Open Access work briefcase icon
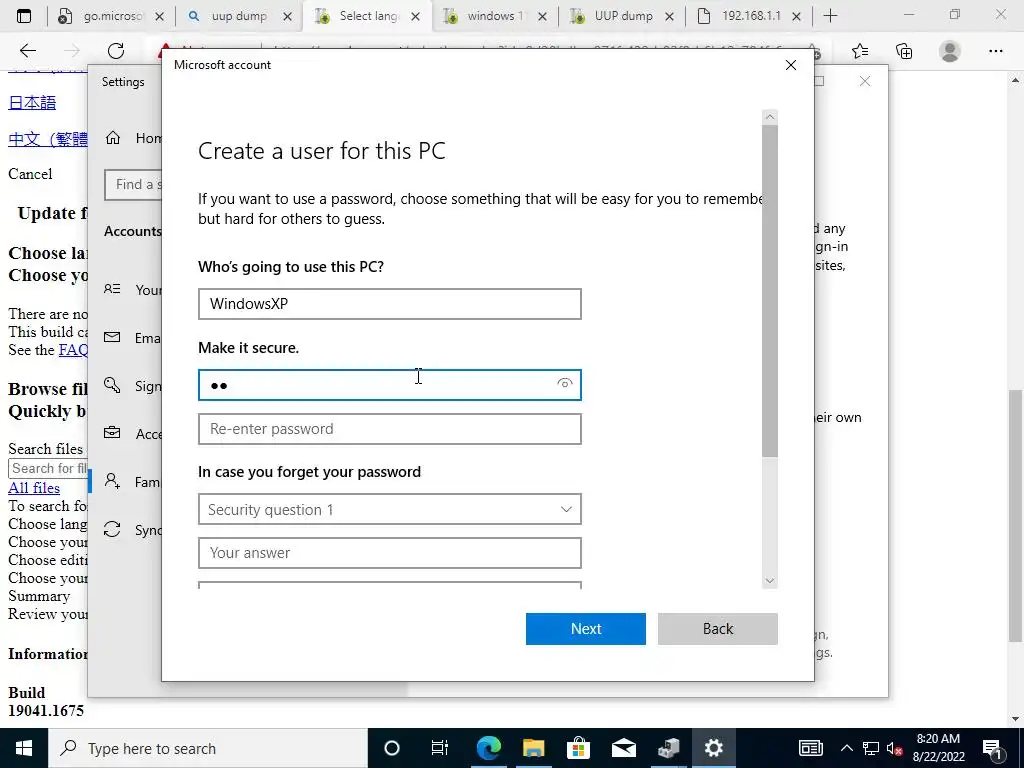Image resolution: width=1024 pixels, height=768 pixels. click(112, 433)
